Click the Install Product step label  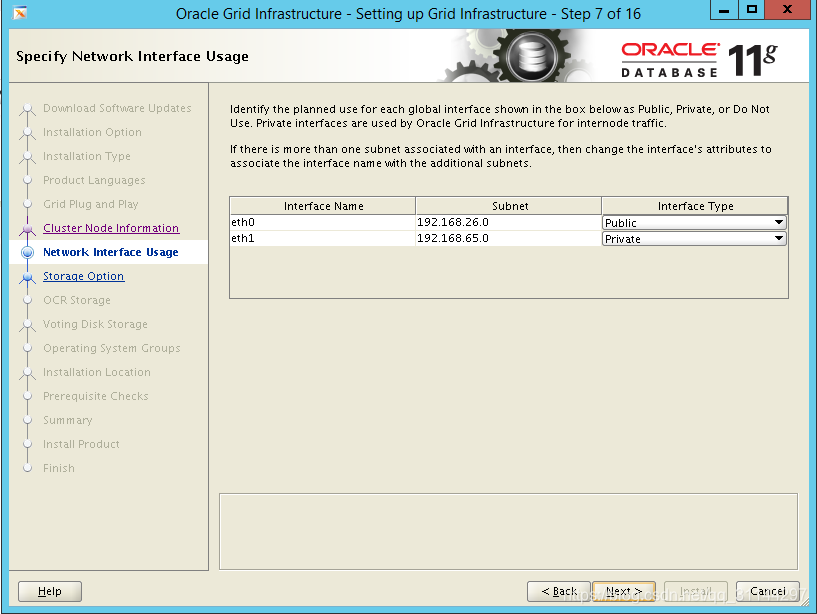tap(81, 444)
